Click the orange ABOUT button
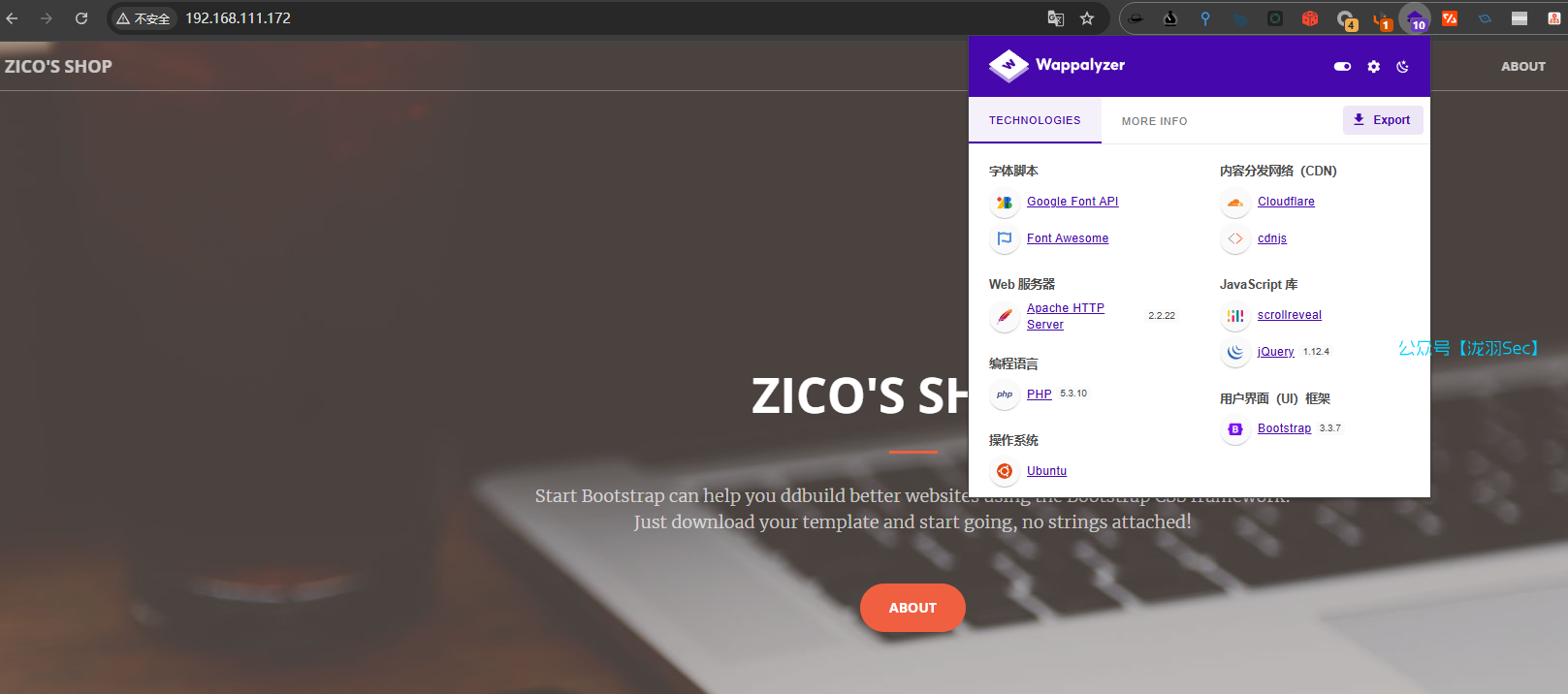The height and width of the screenshot is (694, 1568). coord(912,608)
